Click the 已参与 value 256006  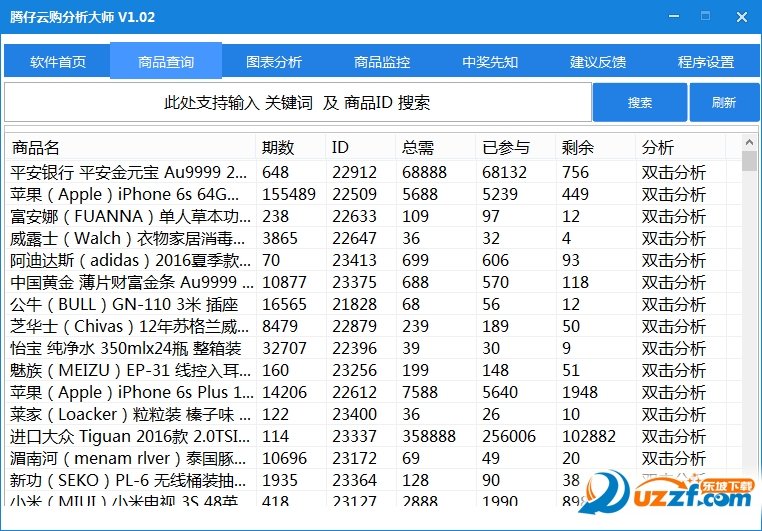point(509,436)
